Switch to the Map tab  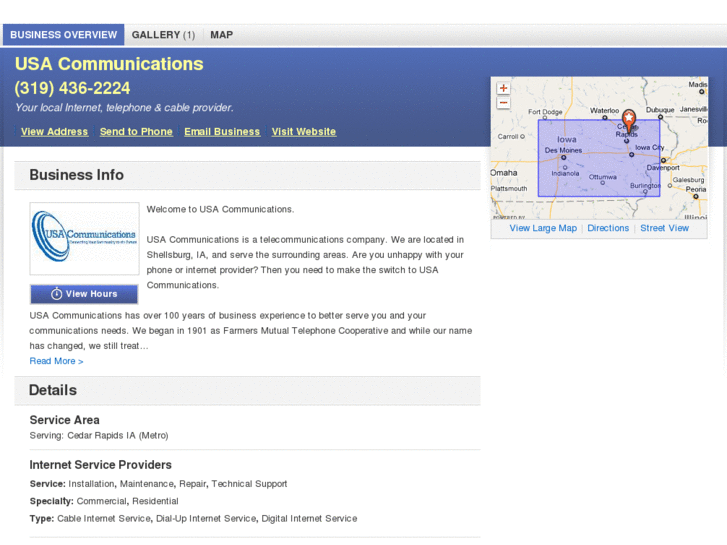222,35
